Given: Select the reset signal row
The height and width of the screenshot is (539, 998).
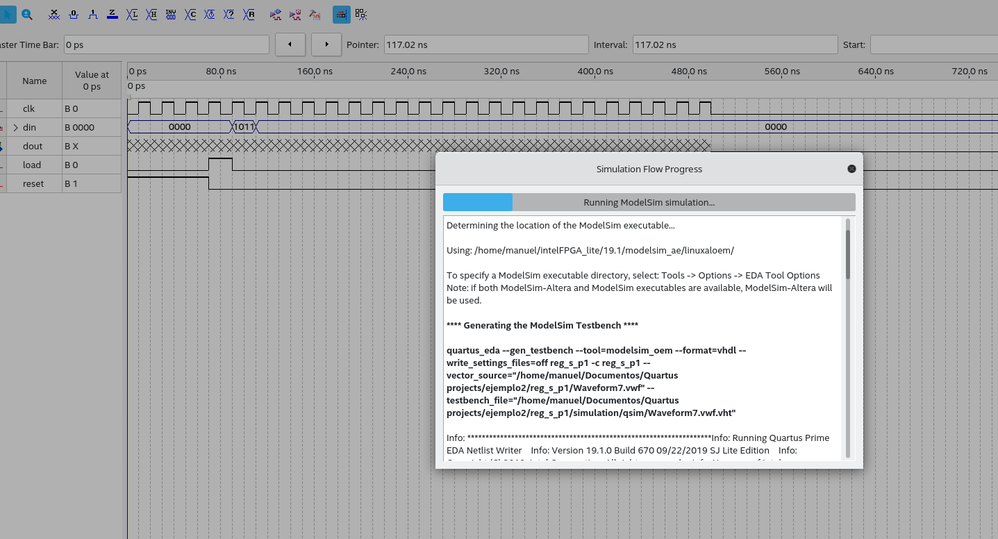Looking at the screenshot, I should [x=35, y=184].
